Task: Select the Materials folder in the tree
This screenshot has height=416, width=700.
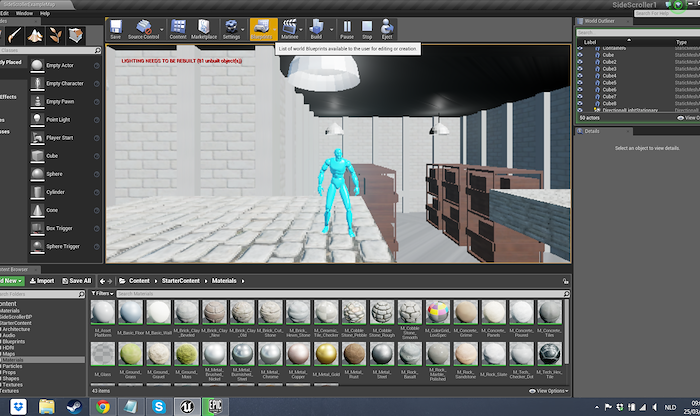Action: point(42,360)
